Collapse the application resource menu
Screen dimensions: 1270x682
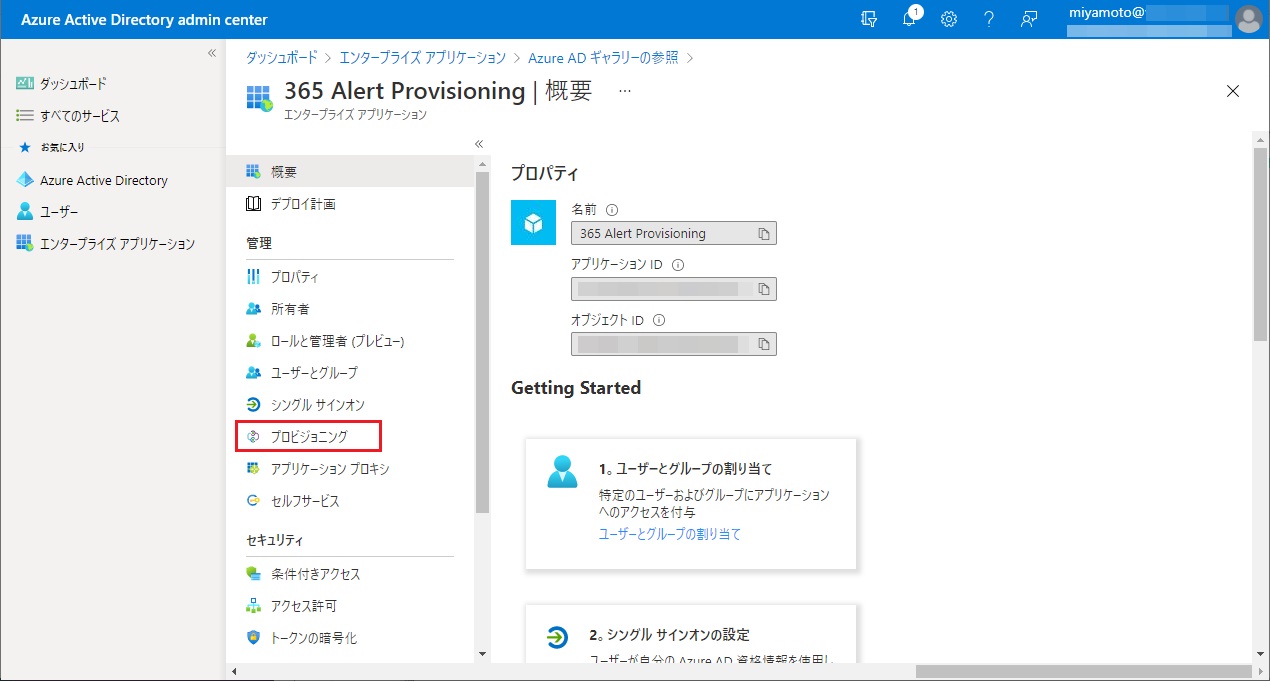[479, 144]
